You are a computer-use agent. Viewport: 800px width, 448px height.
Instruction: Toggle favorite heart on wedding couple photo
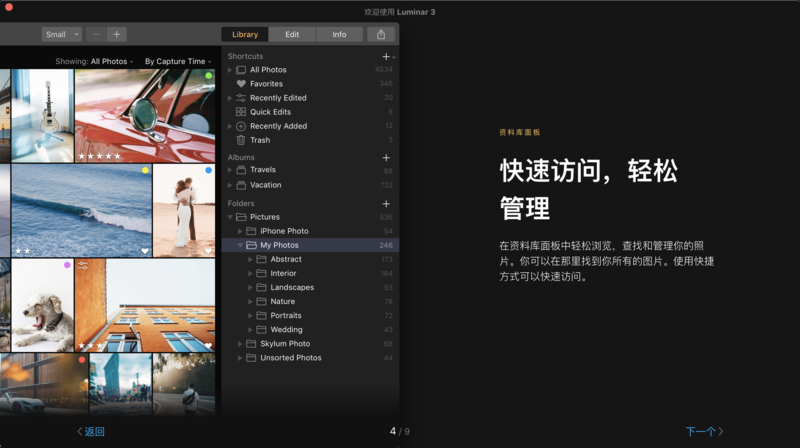coord(208,251)
